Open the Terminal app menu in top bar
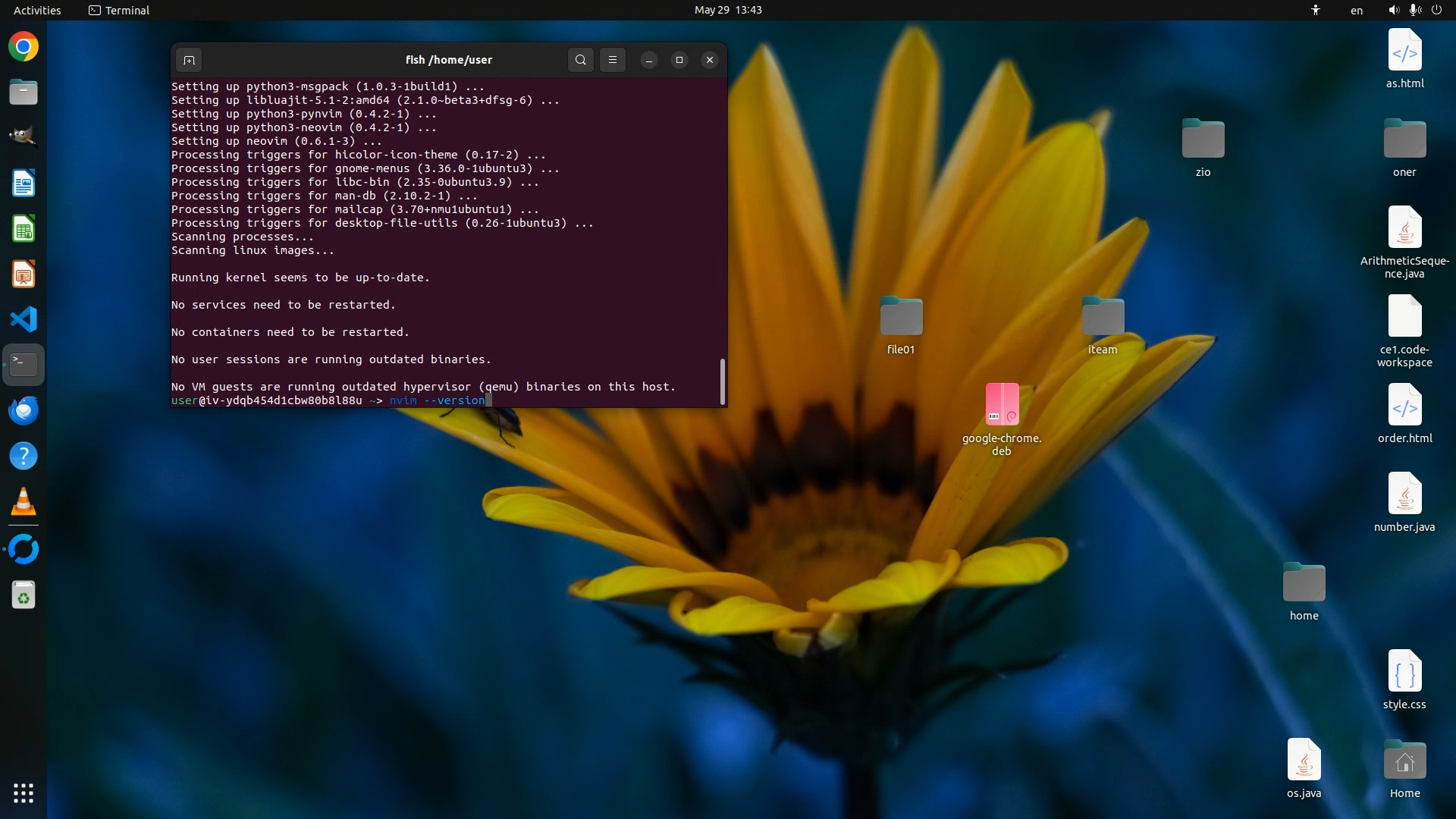This screenshot has width=1456, height=819. [x=119, y=10]
